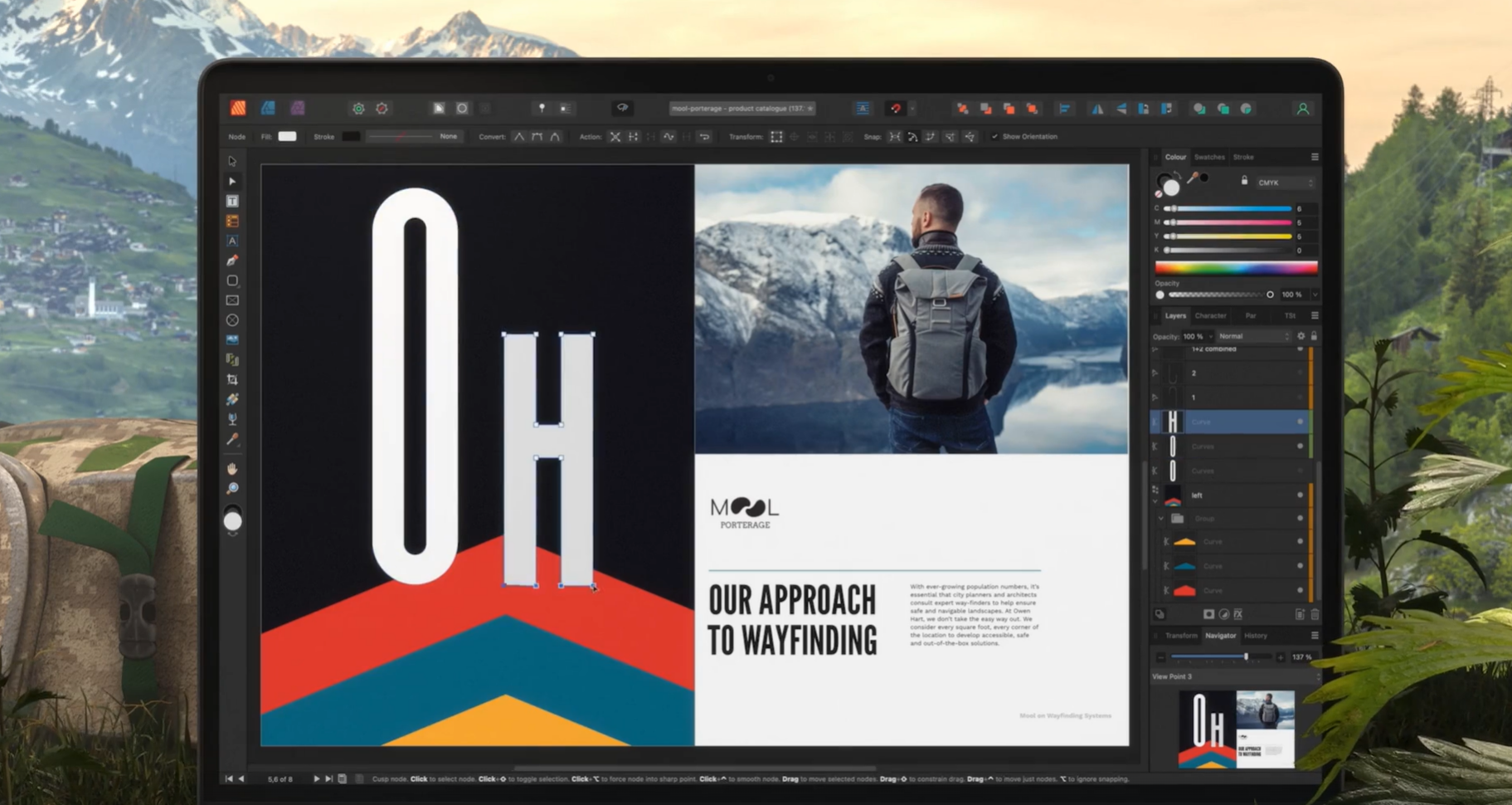This screenshot has width=1512, height=805.
Task: Click the account profile icon
Action: (1302, 109)
